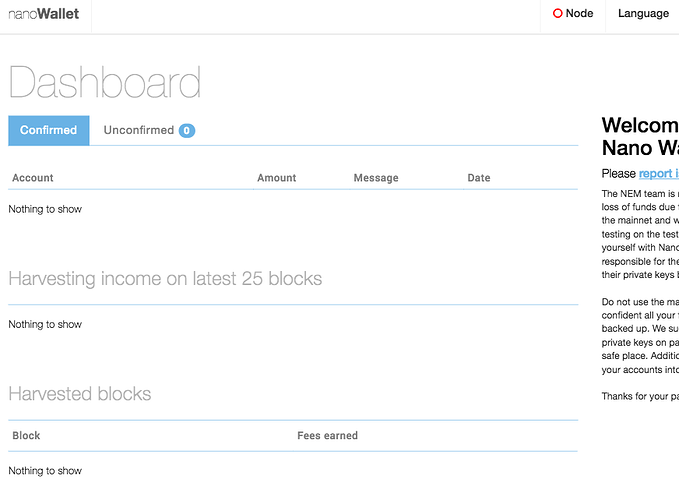Click Nothing to show under Confirmed transactions
The image size is (679, 500).
(x=45, y=210)
